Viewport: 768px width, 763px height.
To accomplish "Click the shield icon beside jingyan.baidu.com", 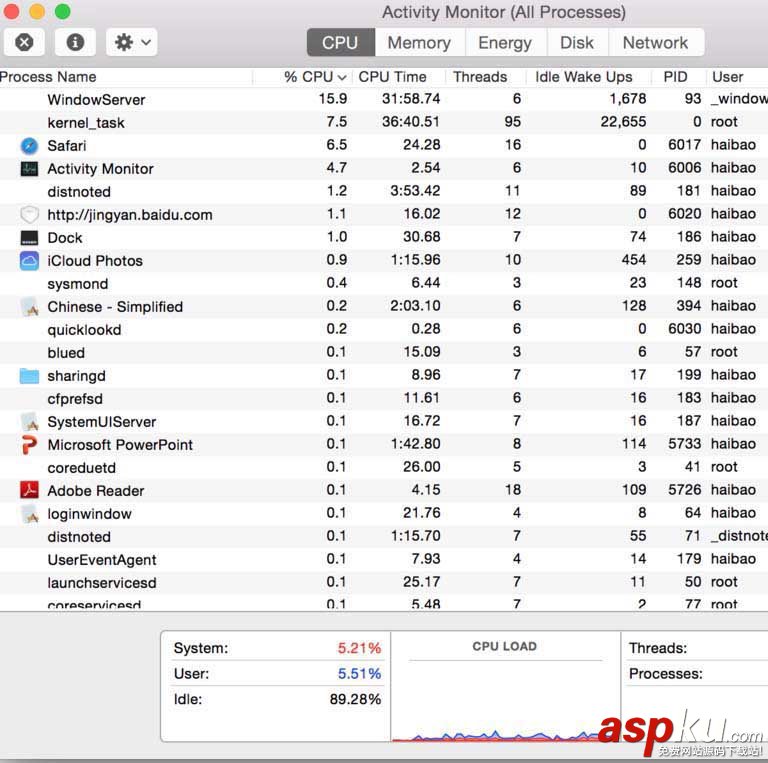I will pos(29,215).
